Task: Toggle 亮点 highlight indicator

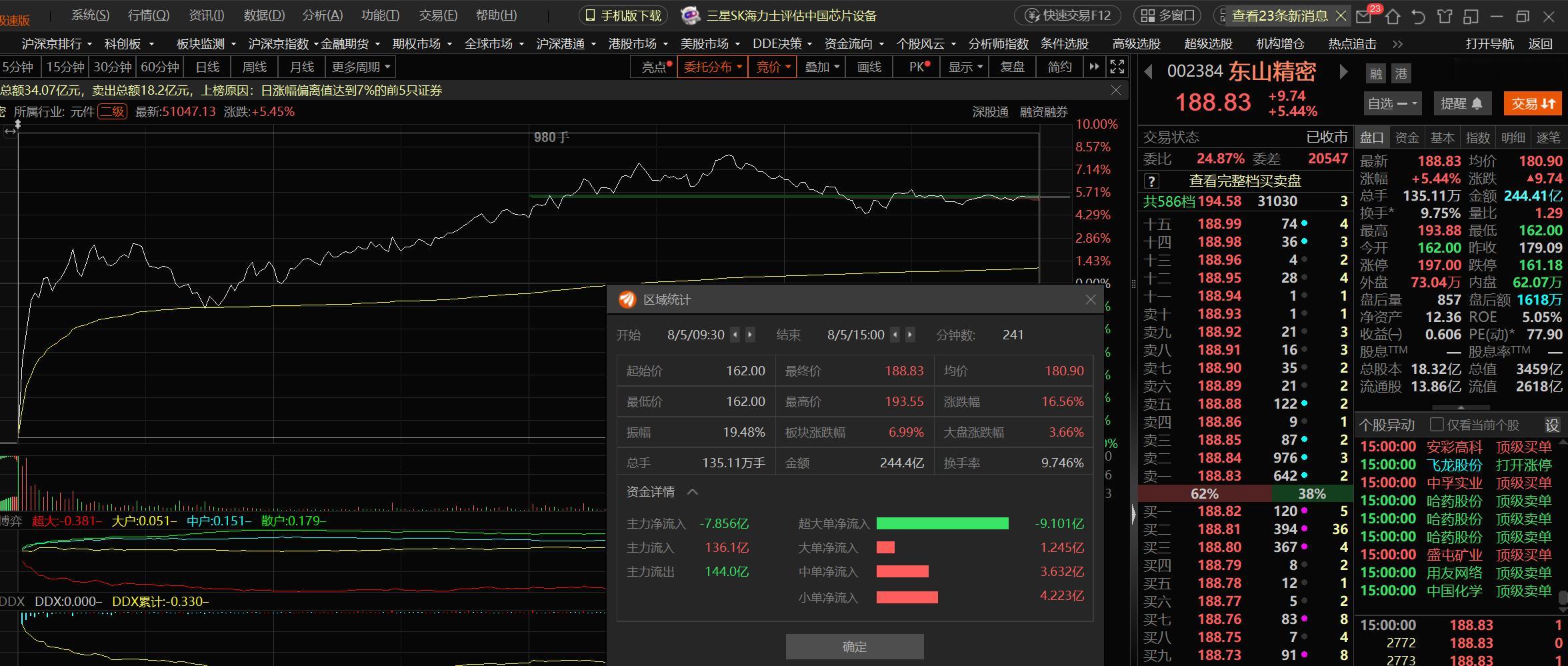Action: pos(654,67)
